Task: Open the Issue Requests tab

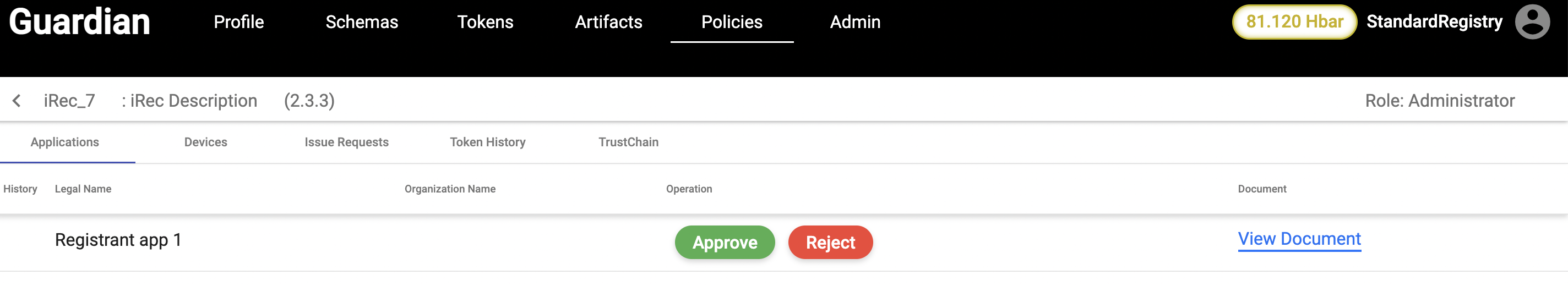Action: (346, 142)
